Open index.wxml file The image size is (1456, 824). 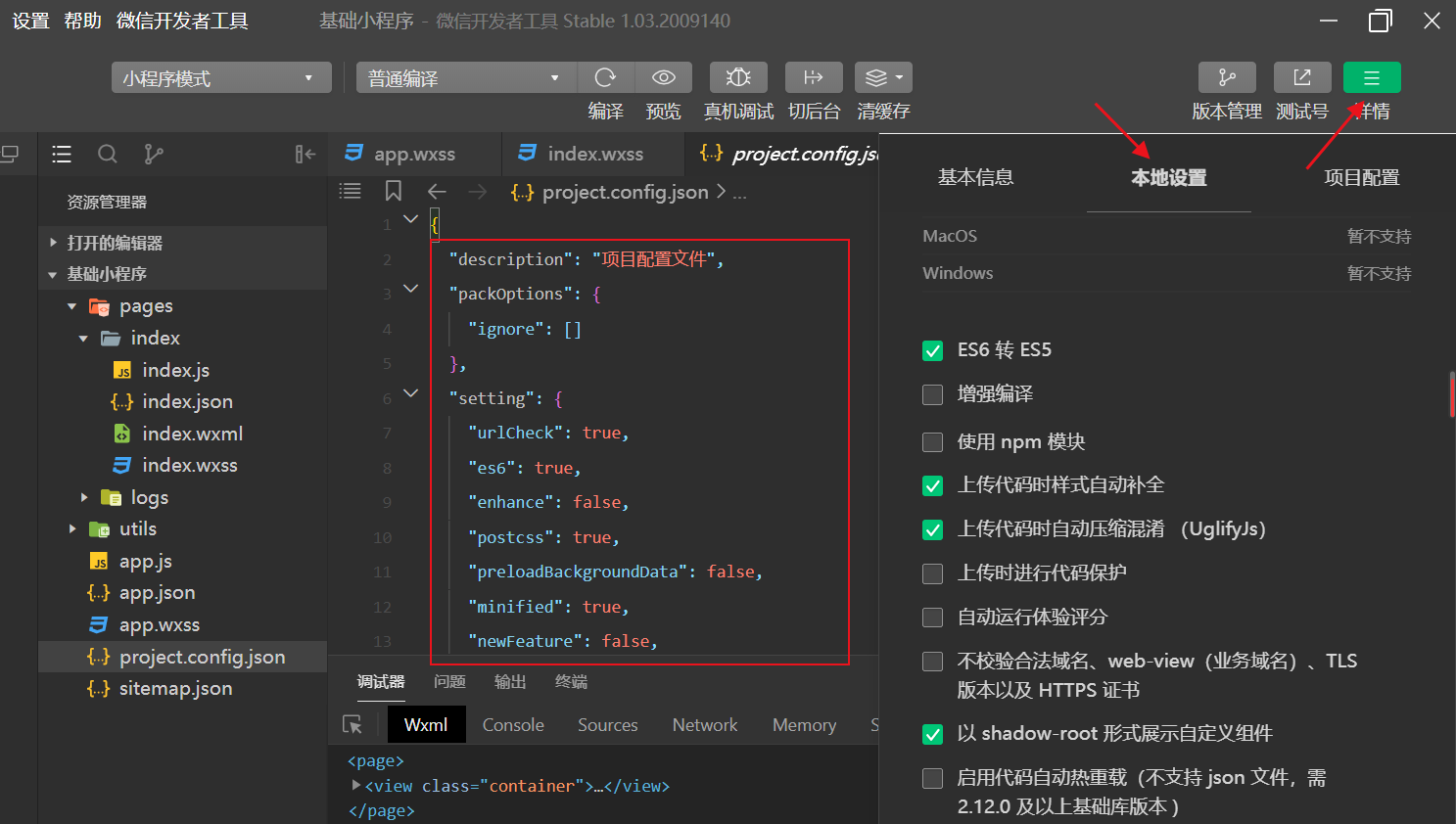[x=192, y=434]
